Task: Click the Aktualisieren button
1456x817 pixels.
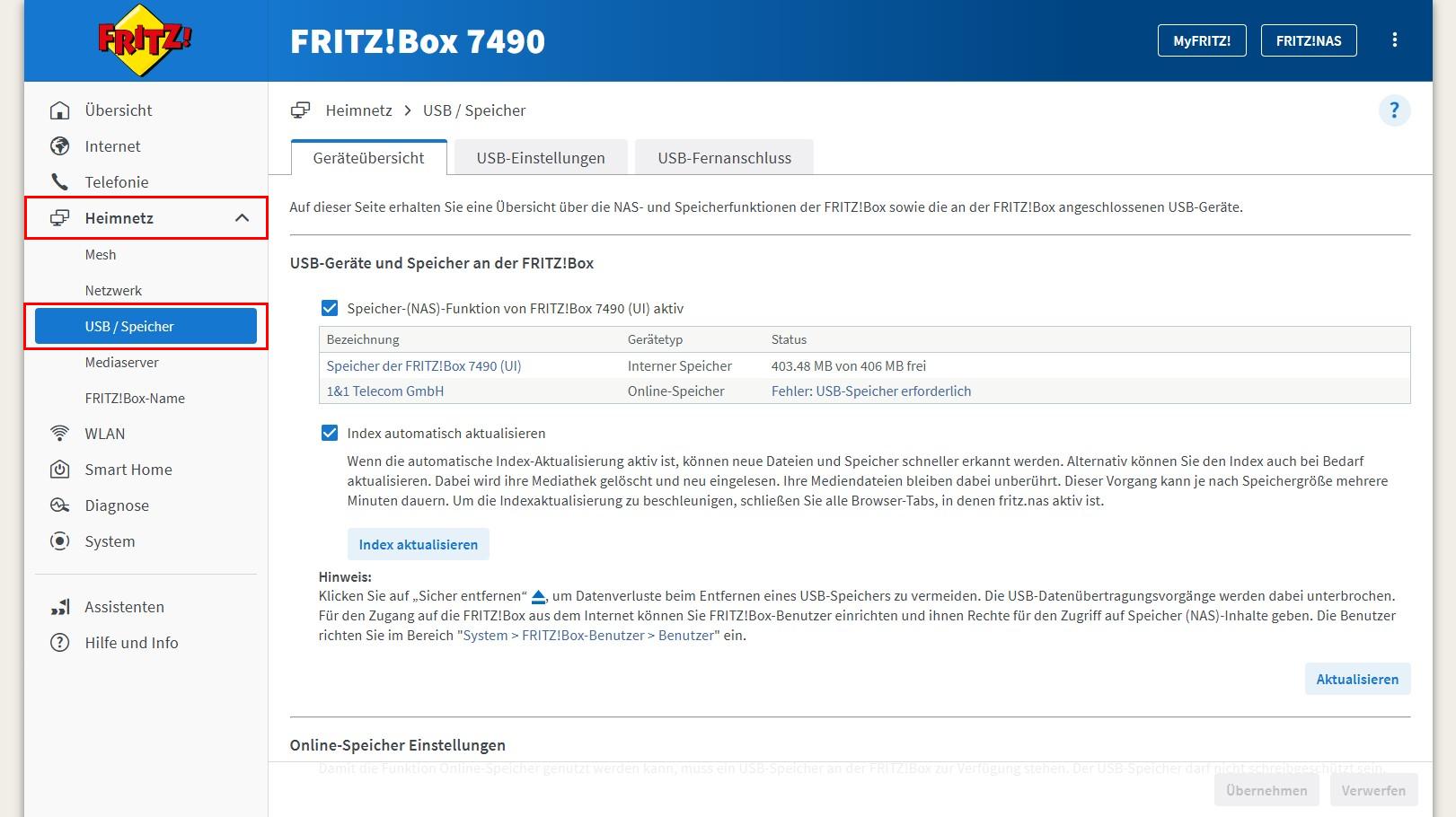Action: click(1357, 679)
